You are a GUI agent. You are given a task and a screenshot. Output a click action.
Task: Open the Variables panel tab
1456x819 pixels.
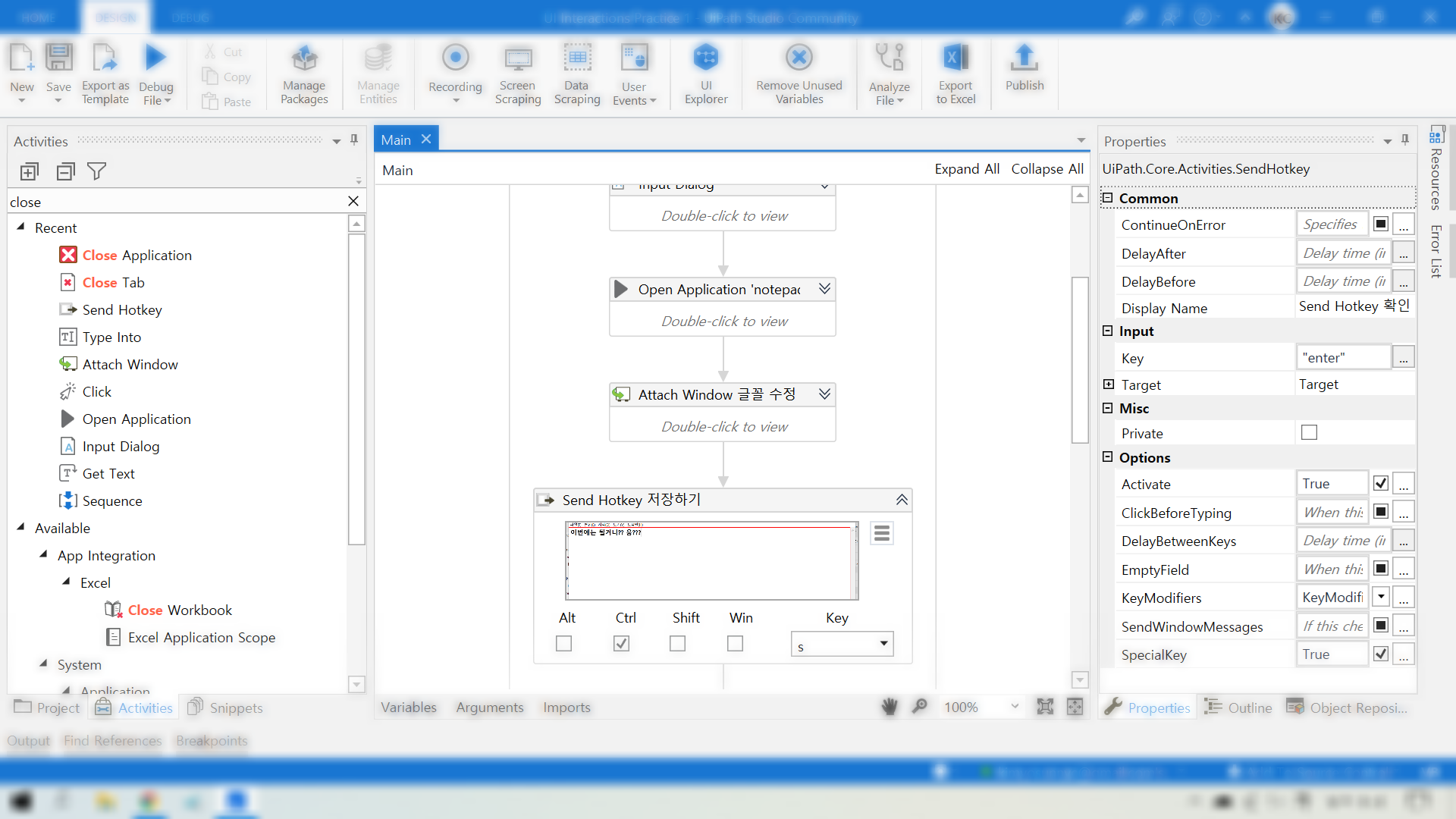pyautogui.click(x=409, y=707)
